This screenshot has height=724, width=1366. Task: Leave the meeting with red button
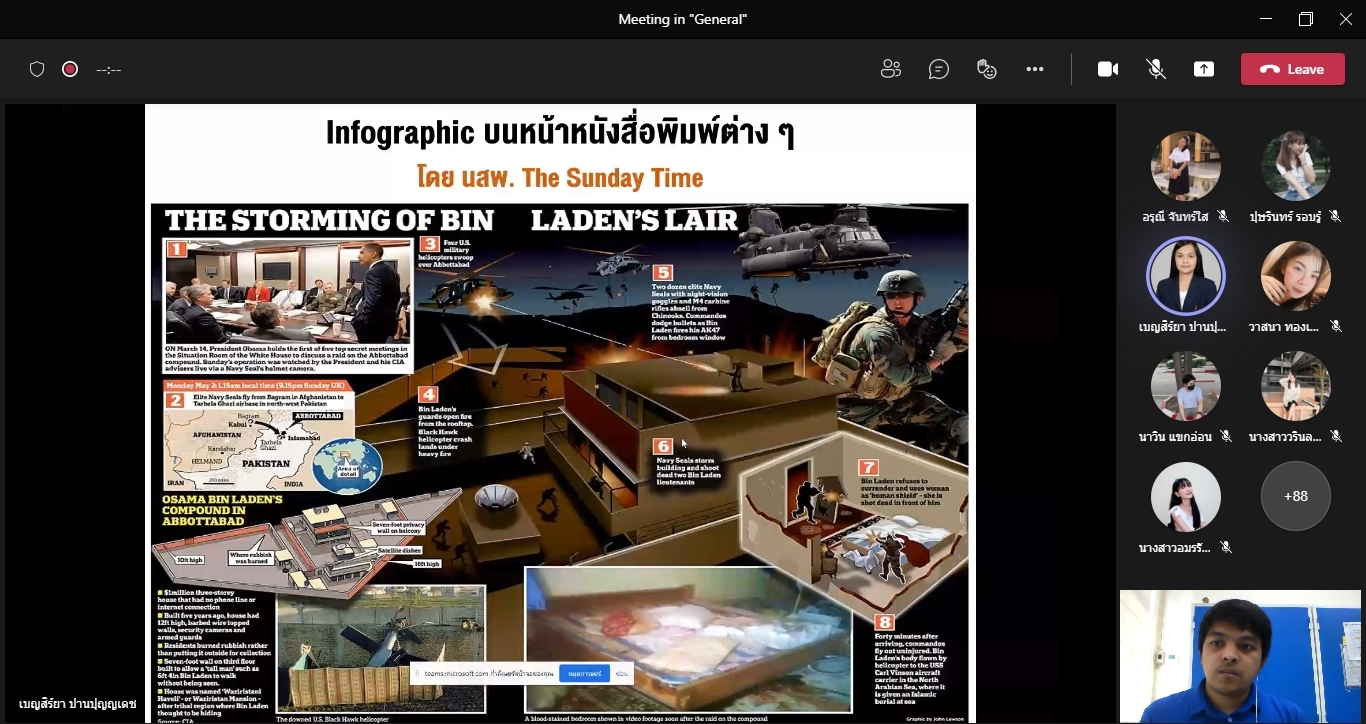coord(1293,69)
